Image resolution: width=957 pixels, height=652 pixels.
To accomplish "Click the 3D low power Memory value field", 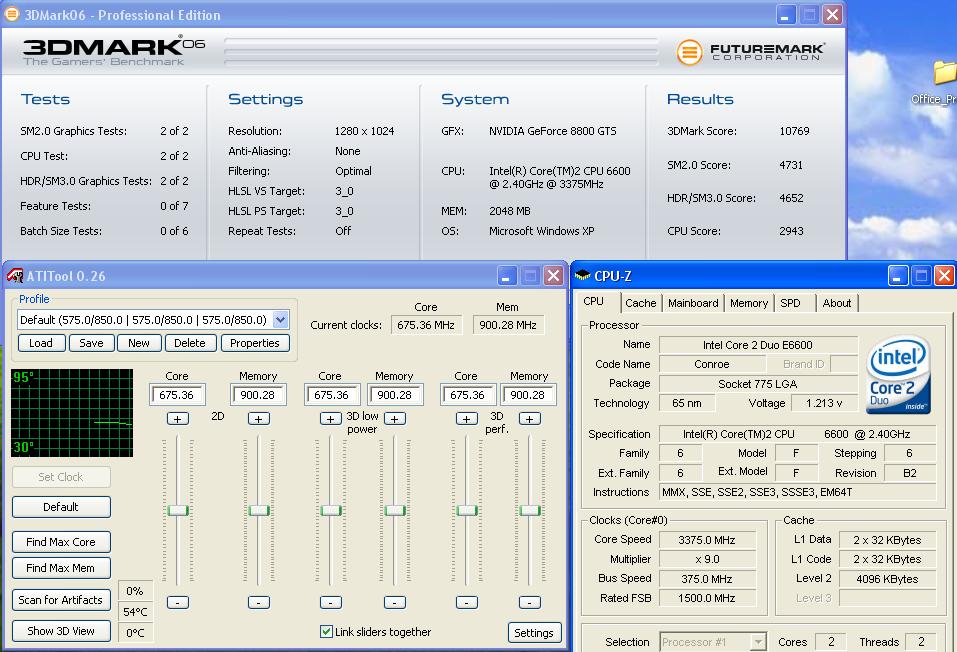I will point(395,395).
